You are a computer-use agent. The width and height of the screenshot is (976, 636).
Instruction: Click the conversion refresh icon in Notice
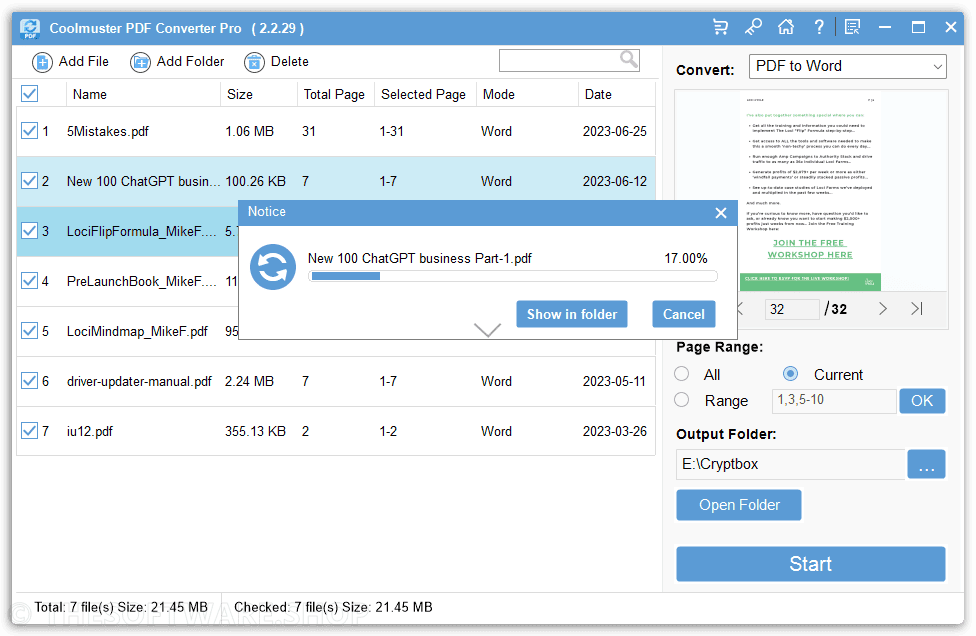click(x=273, y=267)
